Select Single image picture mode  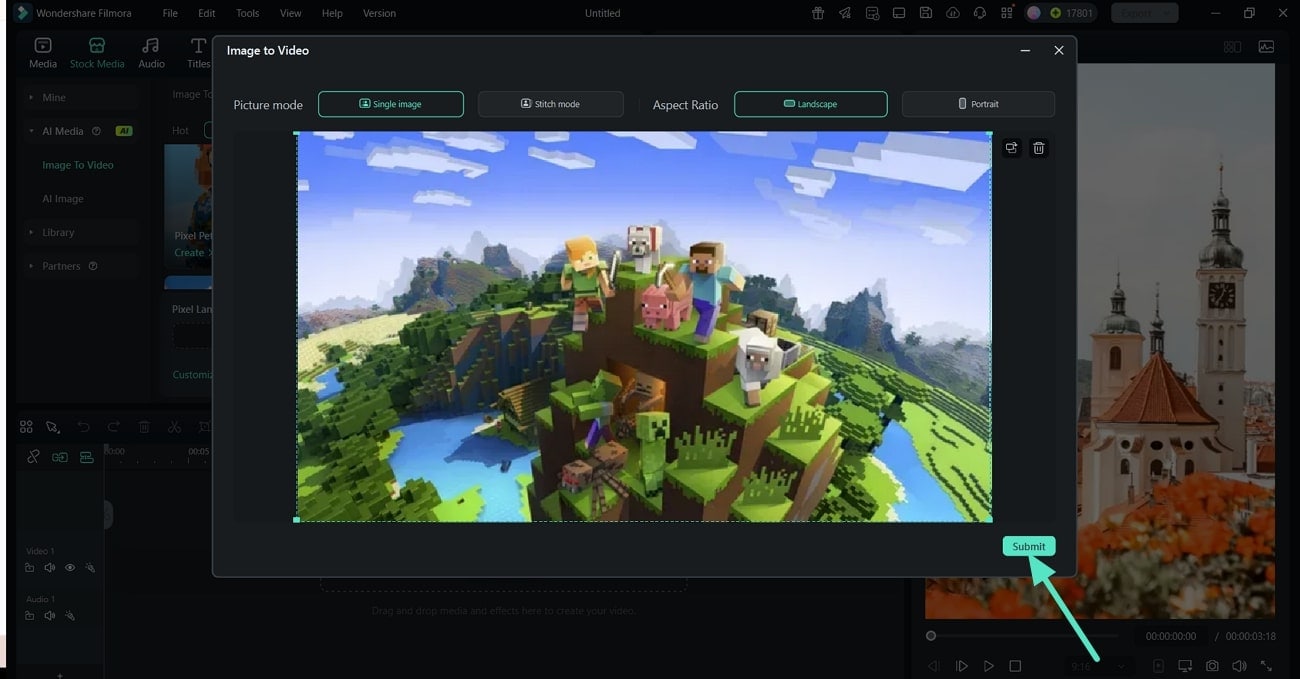391,104
